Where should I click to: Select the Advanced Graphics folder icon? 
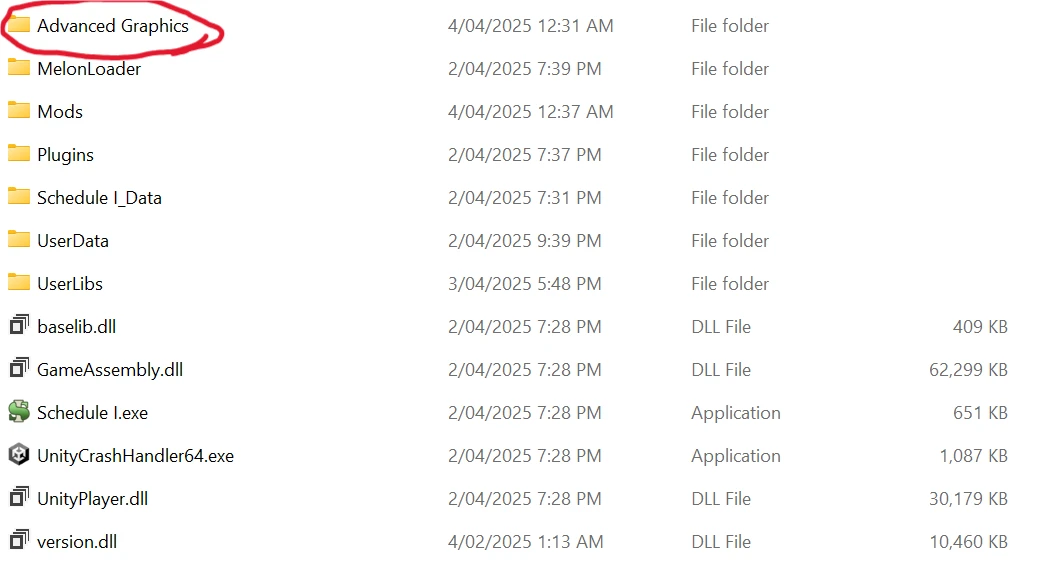tap(19, 24)
